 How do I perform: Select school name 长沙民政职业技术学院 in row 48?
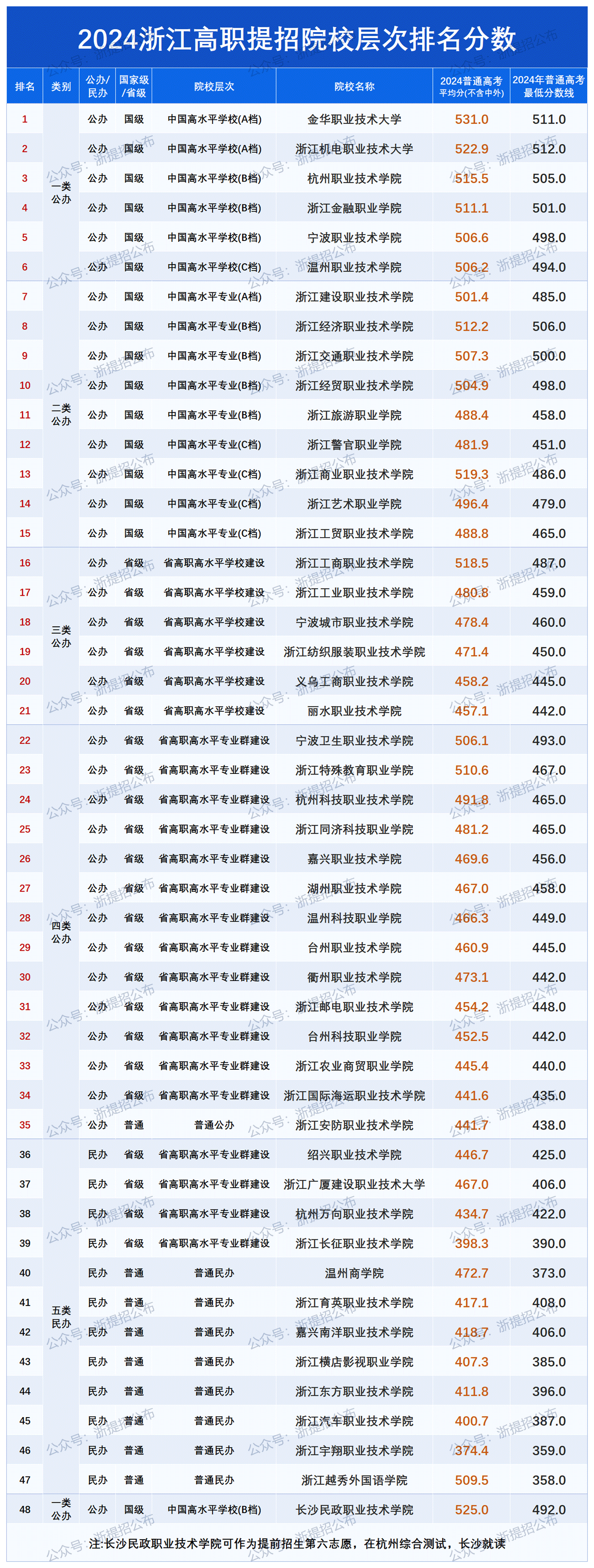coord(354,1509)
